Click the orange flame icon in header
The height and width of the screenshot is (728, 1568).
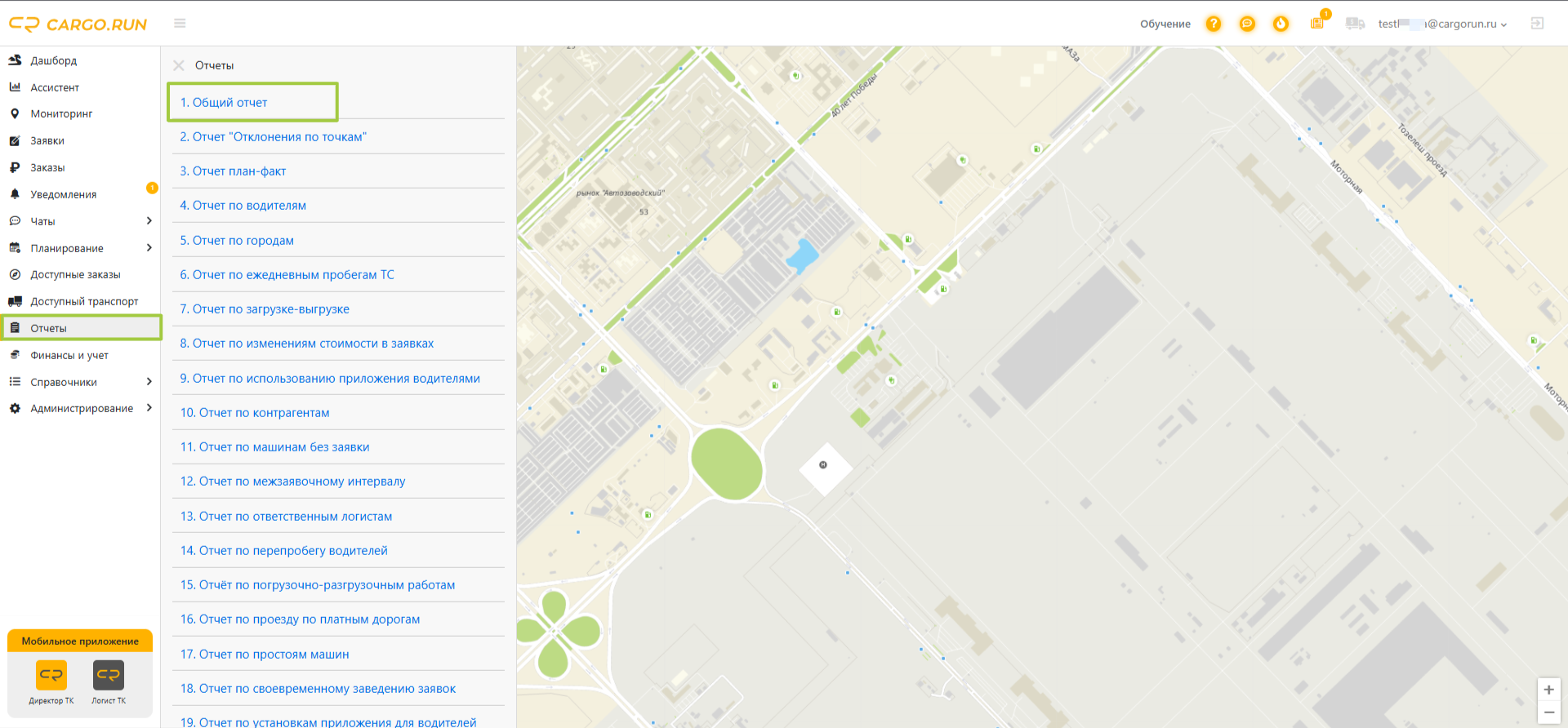[1281, 24]
